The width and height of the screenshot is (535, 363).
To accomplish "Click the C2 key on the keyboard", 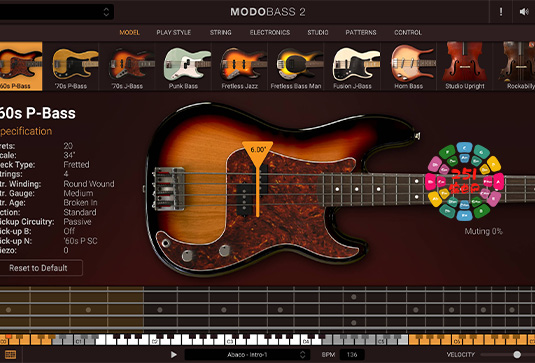I will (155, 340).
